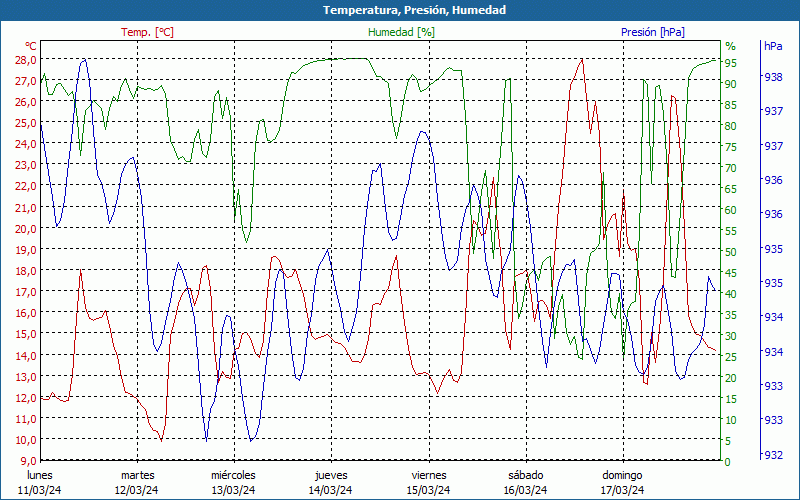Click 75 on the green humidity axis
This screenshot has height=500, width=800.
pyautogui.click(x=731, y=147)
